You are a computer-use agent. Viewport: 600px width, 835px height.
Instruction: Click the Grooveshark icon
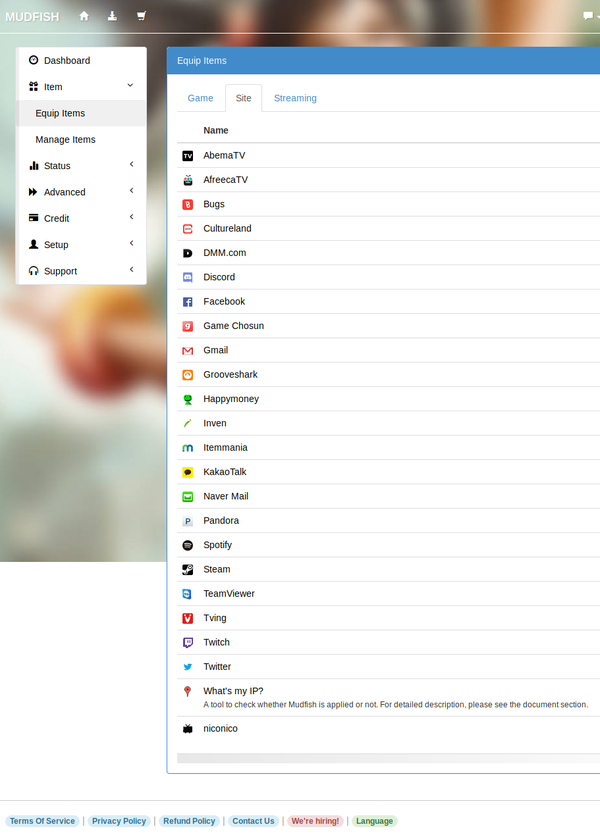[187, 375]
